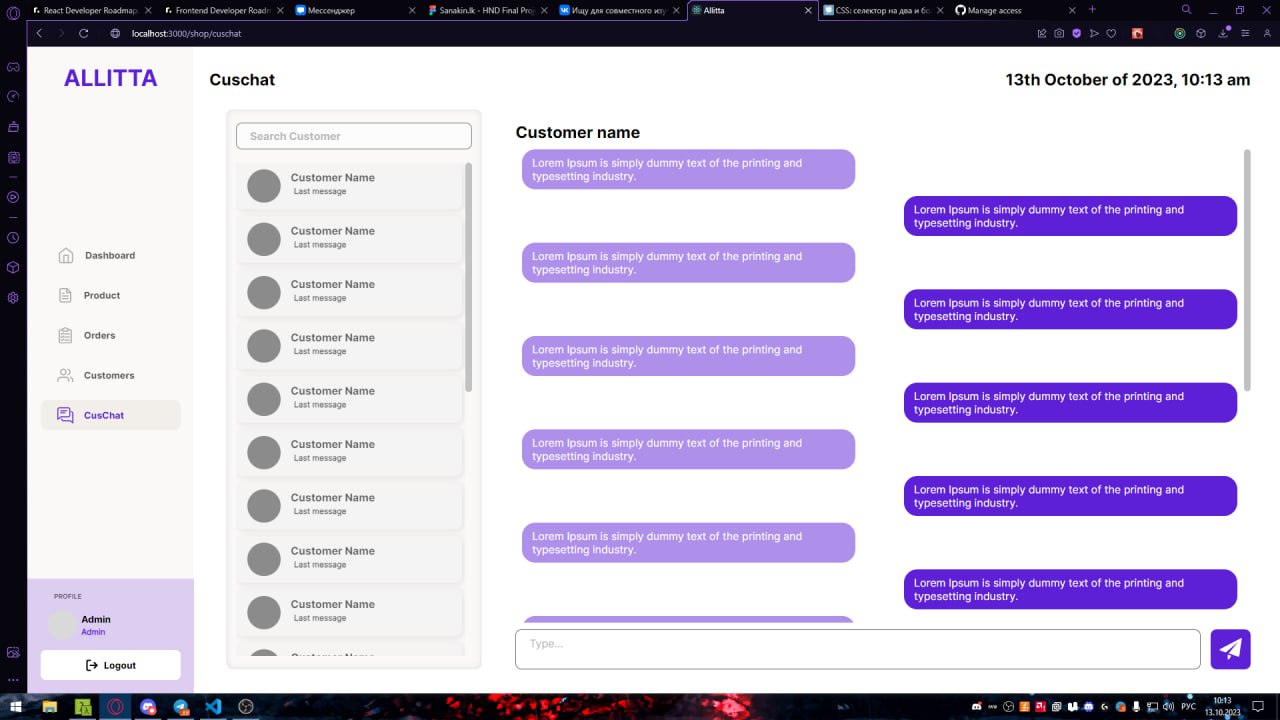Screen dimensions: 1280x720
Task: Open Visual Studio Code from taskbar
Action: (212, 706)
